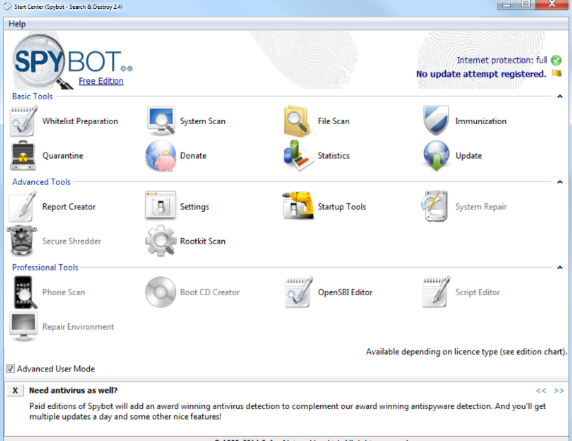Dismiss the antivirus tip with X
This screenshot has width=572, height=441.
click(x=15, y=391)
